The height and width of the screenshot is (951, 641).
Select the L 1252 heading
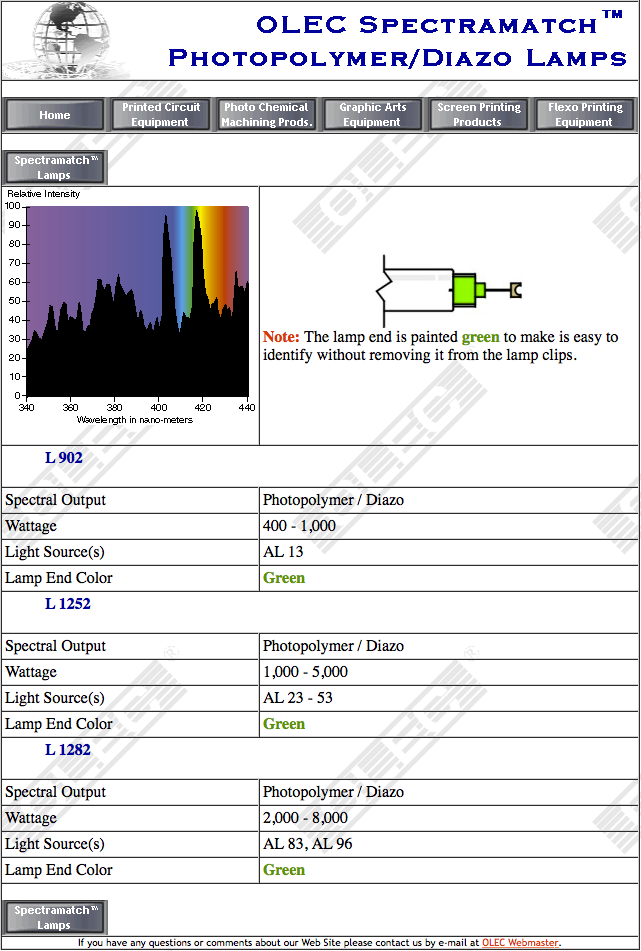click(x=67, y=603)
